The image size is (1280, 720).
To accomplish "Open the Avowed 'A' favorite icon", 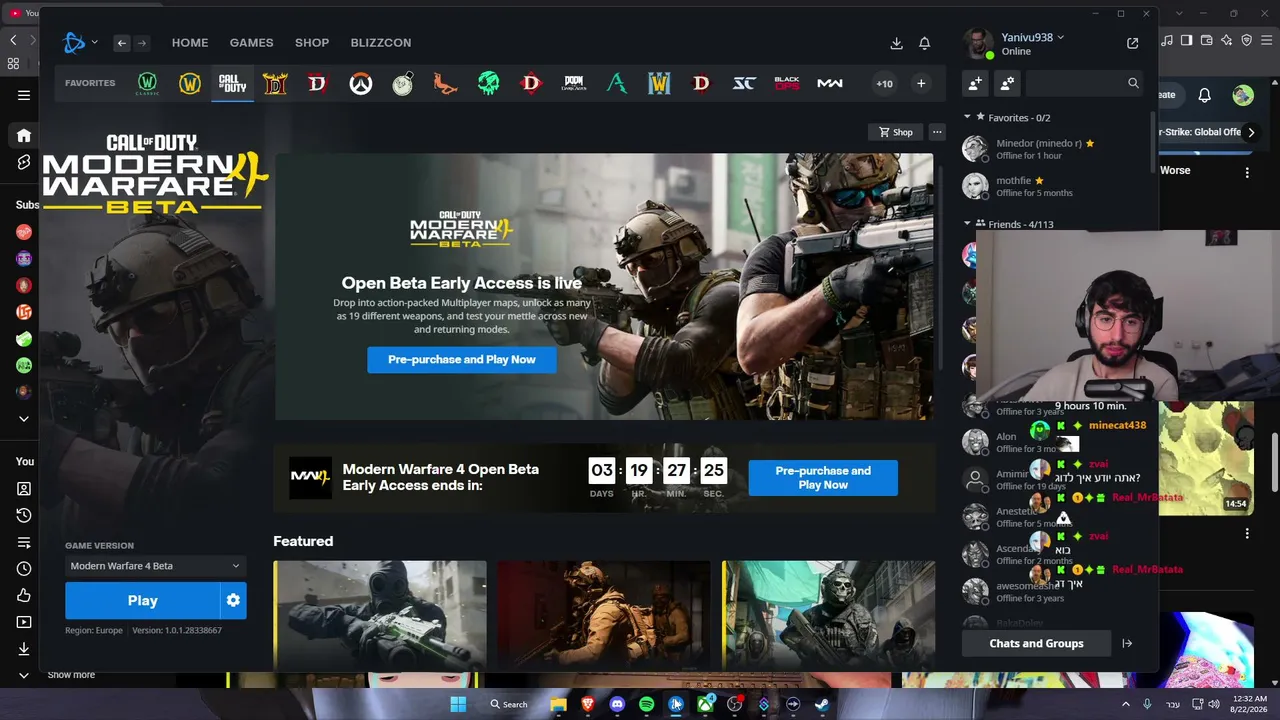I will point(617,83).
